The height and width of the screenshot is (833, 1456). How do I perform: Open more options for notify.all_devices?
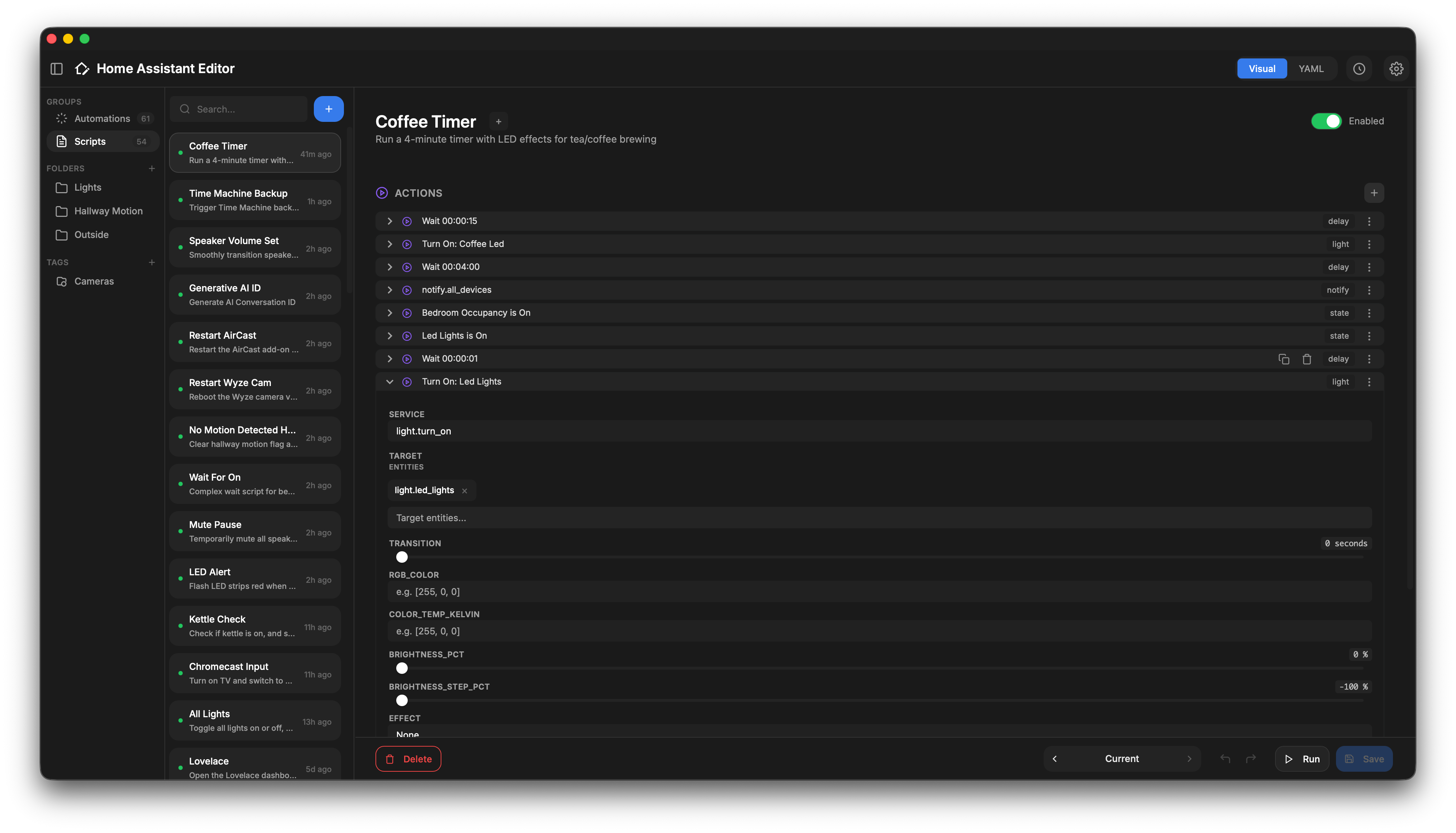coord(1369,290)
